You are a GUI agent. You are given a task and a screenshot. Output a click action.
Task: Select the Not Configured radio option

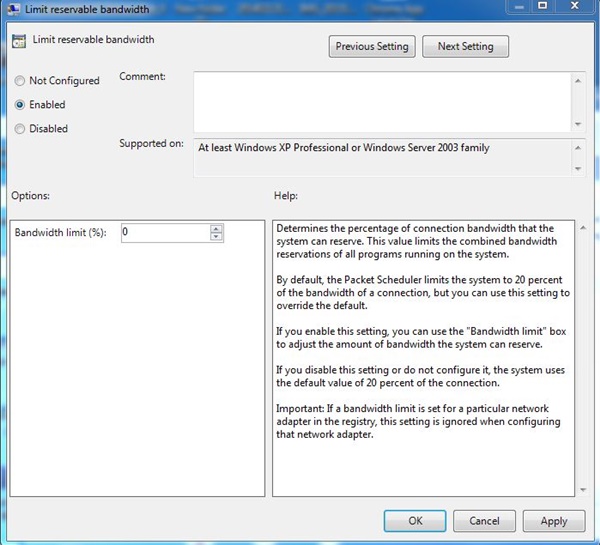(20, 80)
